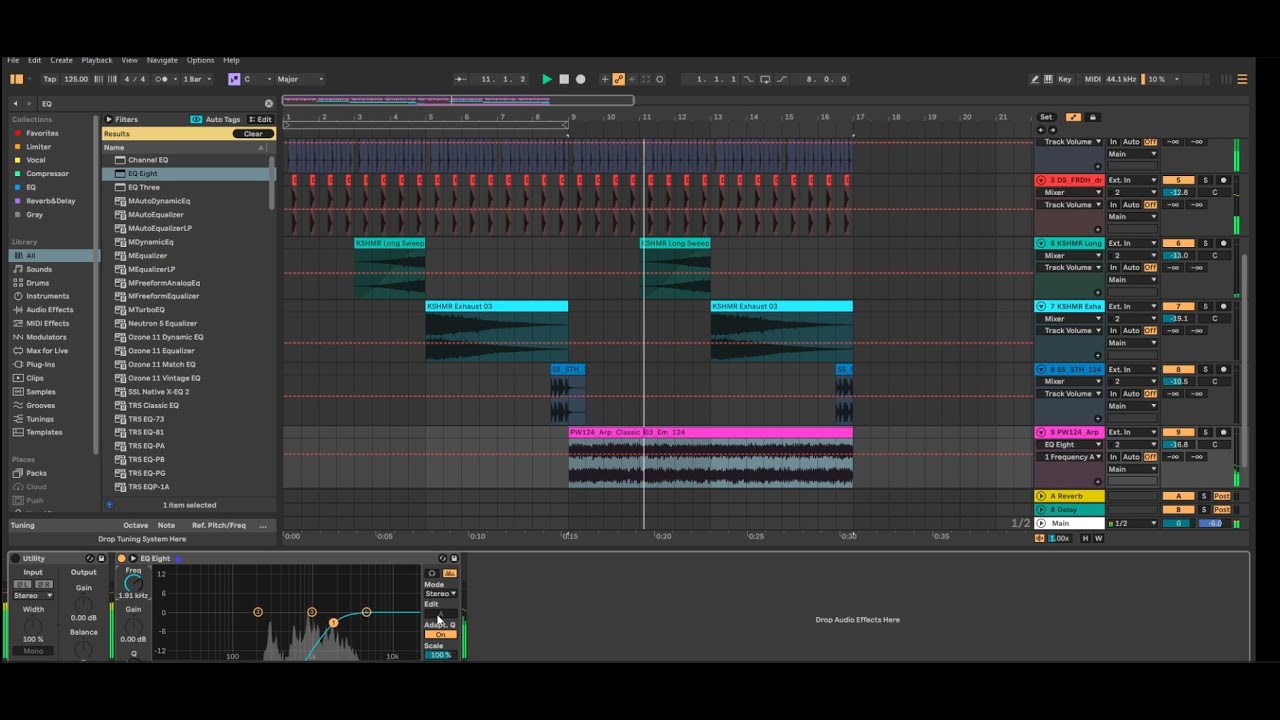Open the hamburger view menu icon at top right
Screen dimensions: 1280x720
1242,79
